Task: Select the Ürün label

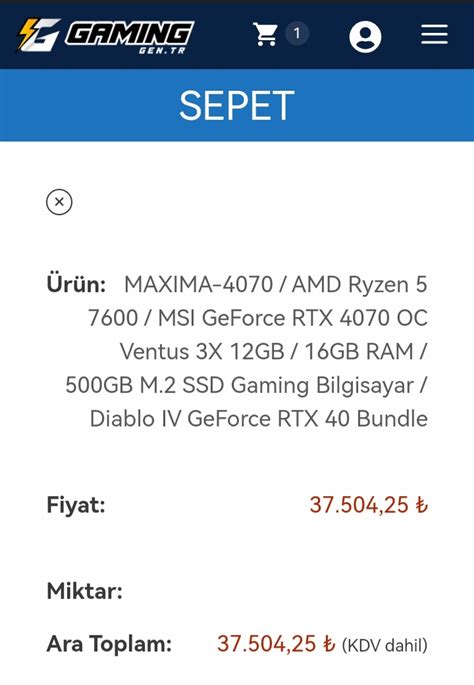Action: pyautogui.click(x=76, y=284)
